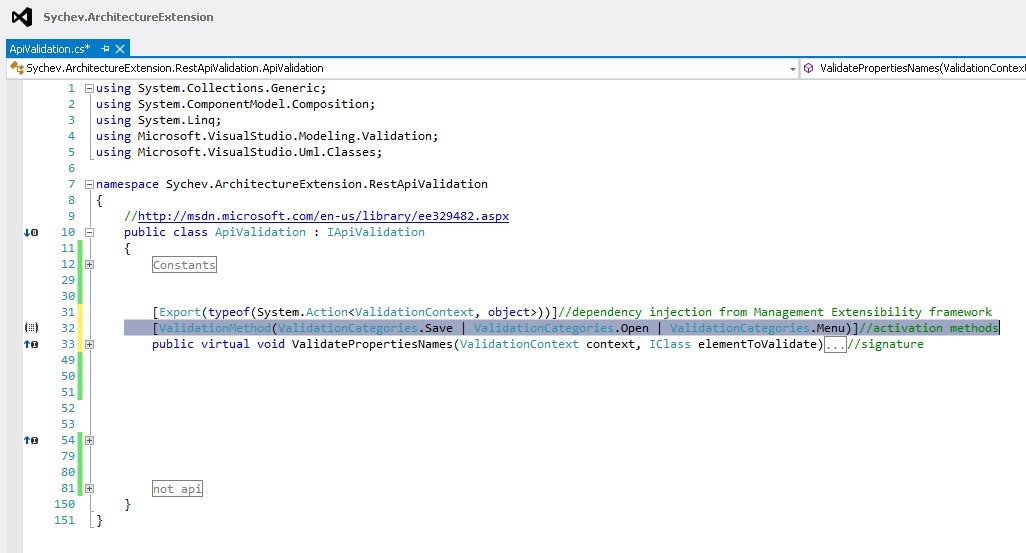Expand the collapsed block at line 54

click(89, 440)
